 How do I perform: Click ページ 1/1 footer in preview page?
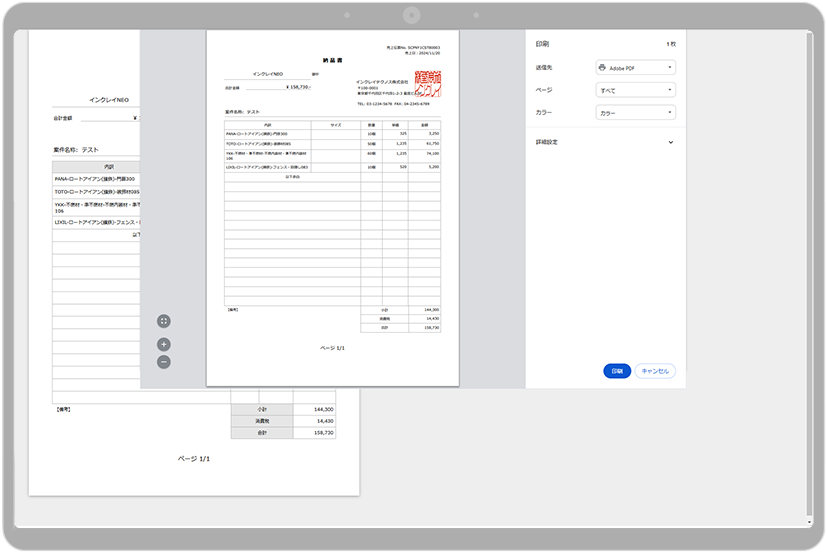pos(332,348)
